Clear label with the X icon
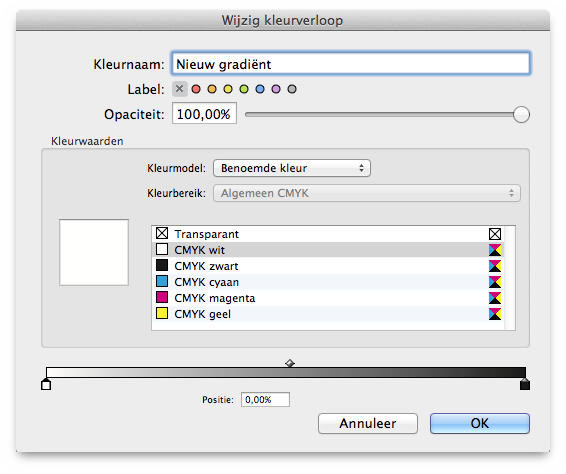 (x=180, y=89)
